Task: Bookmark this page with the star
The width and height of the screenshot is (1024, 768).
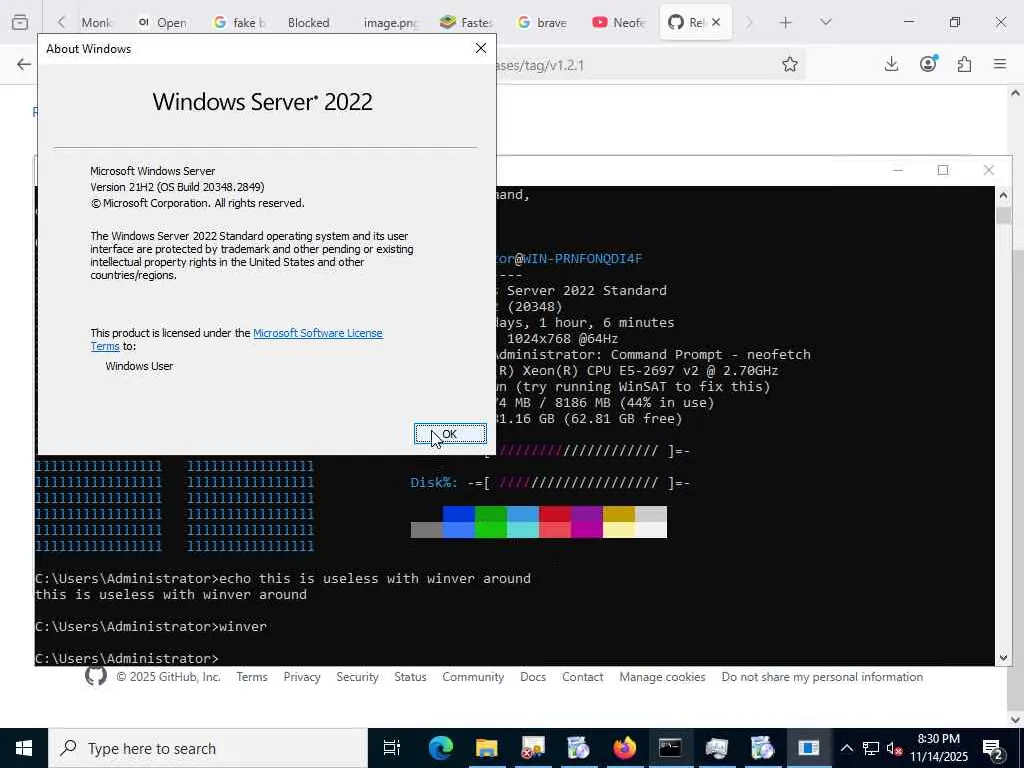Action: pos(790,65)
